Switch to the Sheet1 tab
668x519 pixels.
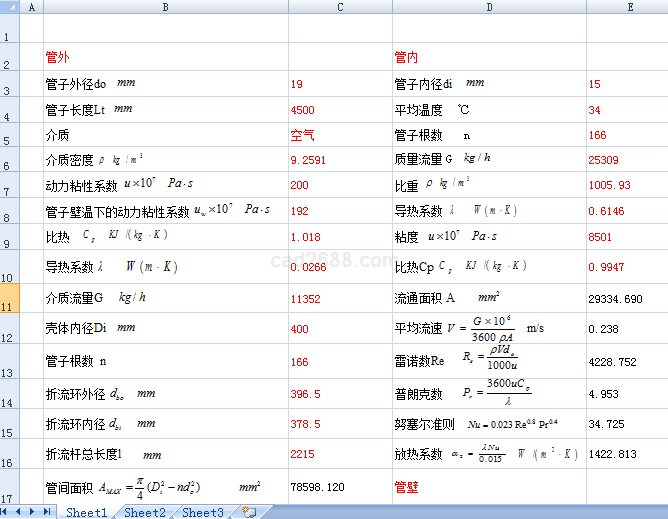point(86,512)
